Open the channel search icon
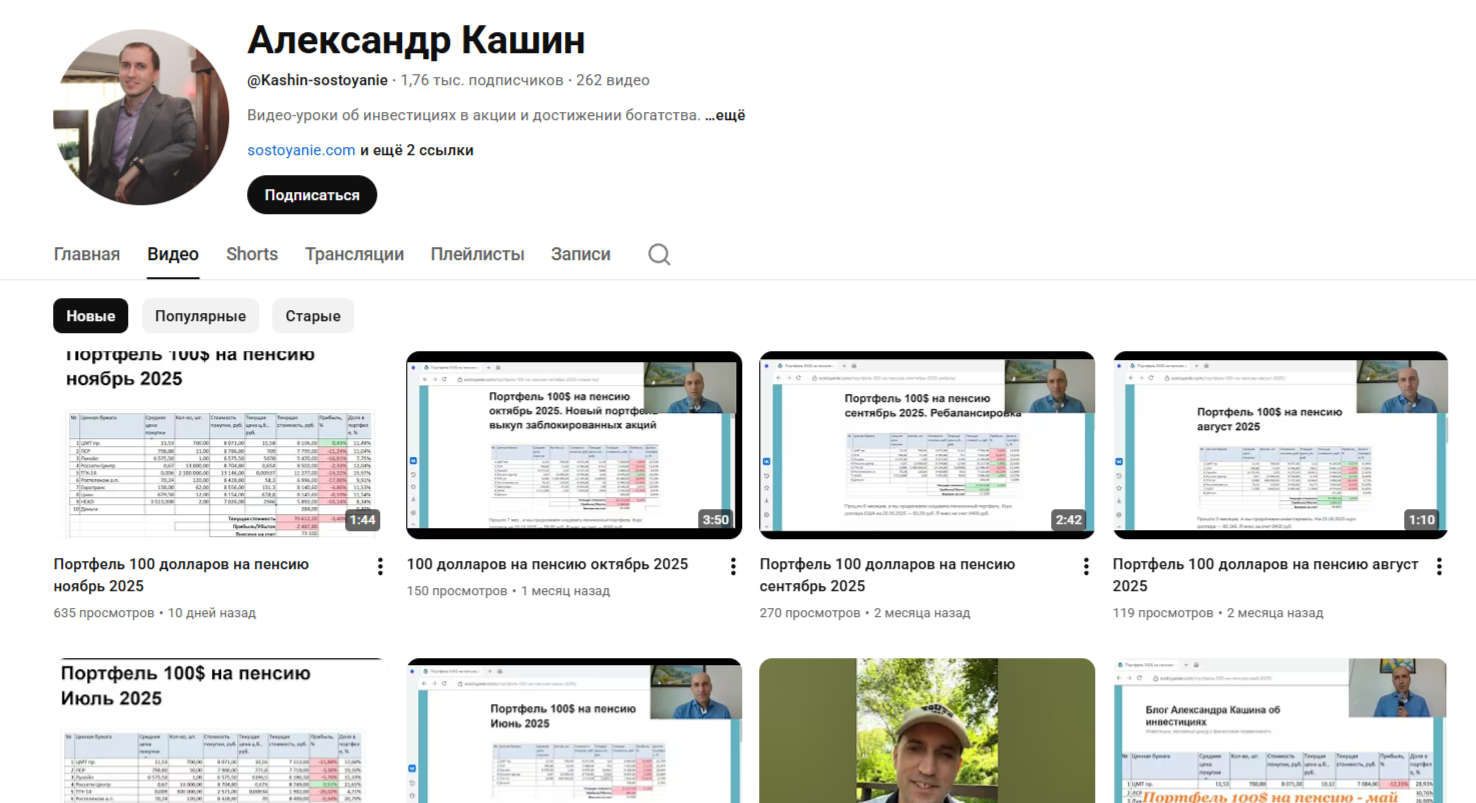 658,254
